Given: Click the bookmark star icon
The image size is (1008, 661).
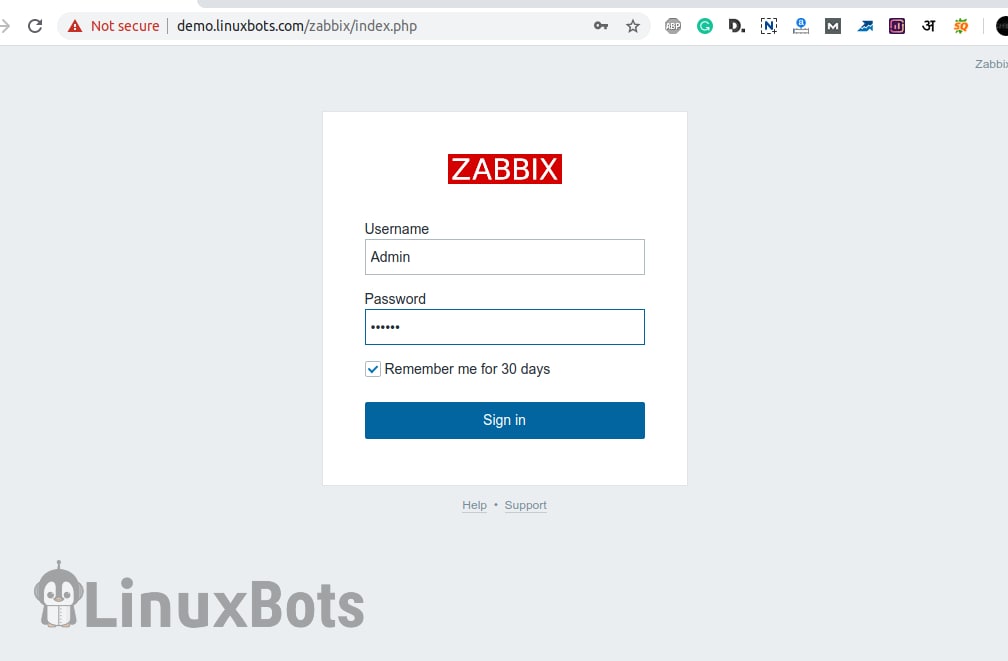Looking at the screenshot, I should (633, 25).
